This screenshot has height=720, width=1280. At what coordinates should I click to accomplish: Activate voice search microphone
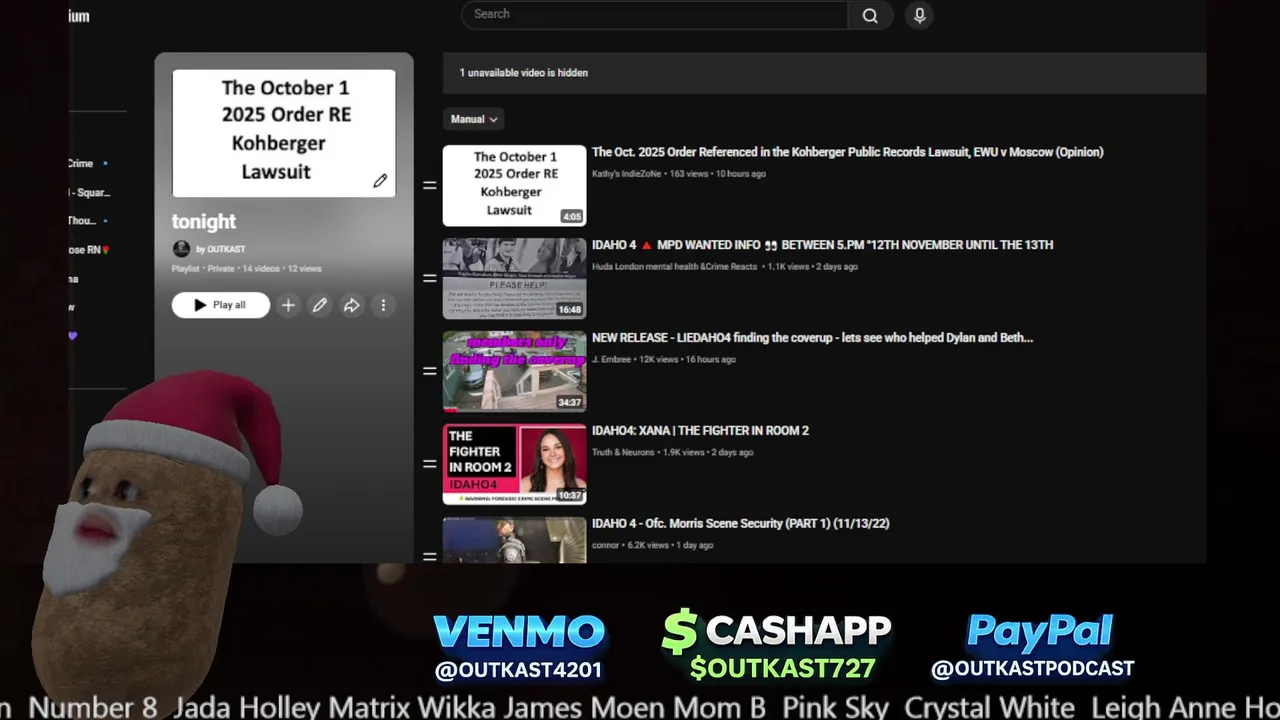click(919, 15)
